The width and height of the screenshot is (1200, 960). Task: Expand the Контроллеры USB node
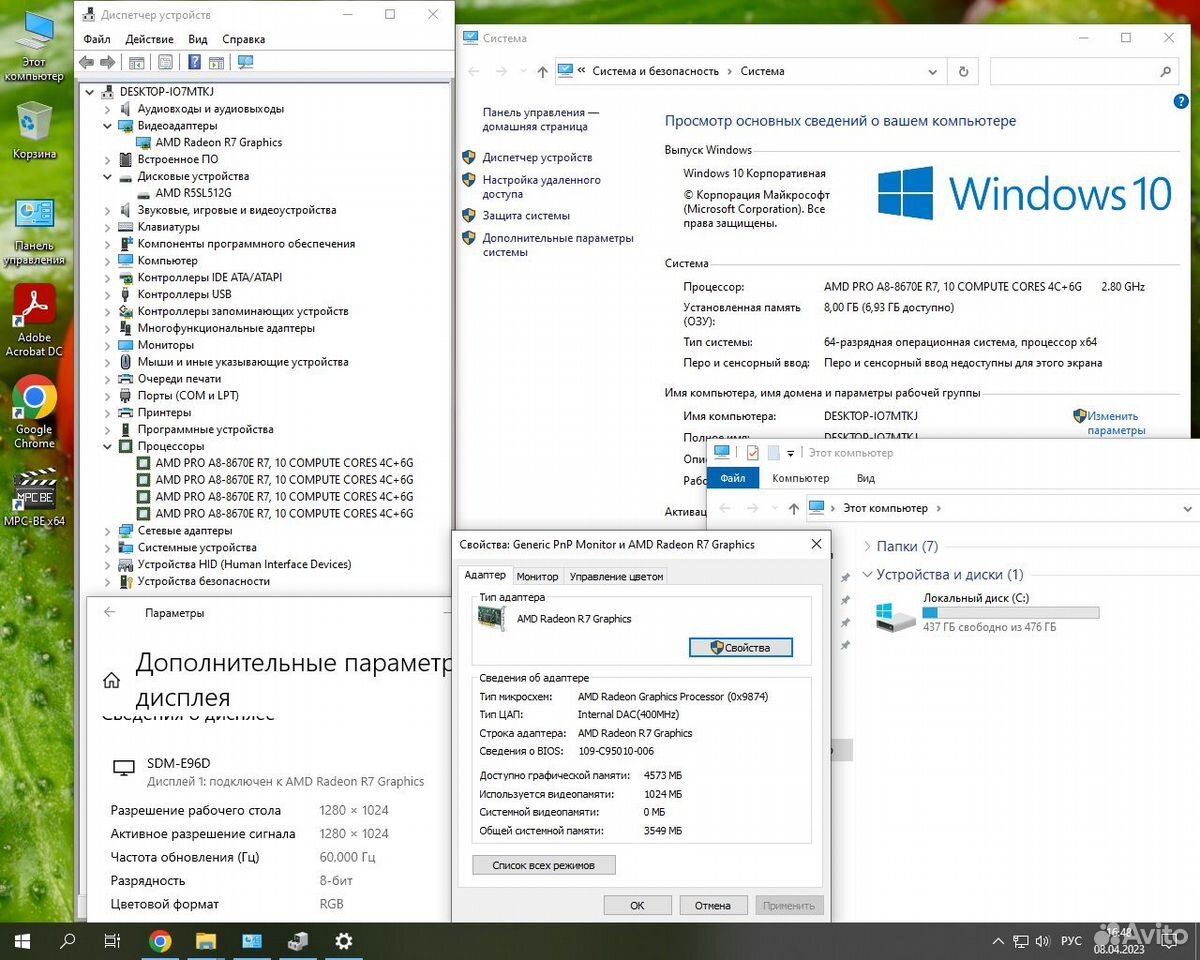coord(108,294)
